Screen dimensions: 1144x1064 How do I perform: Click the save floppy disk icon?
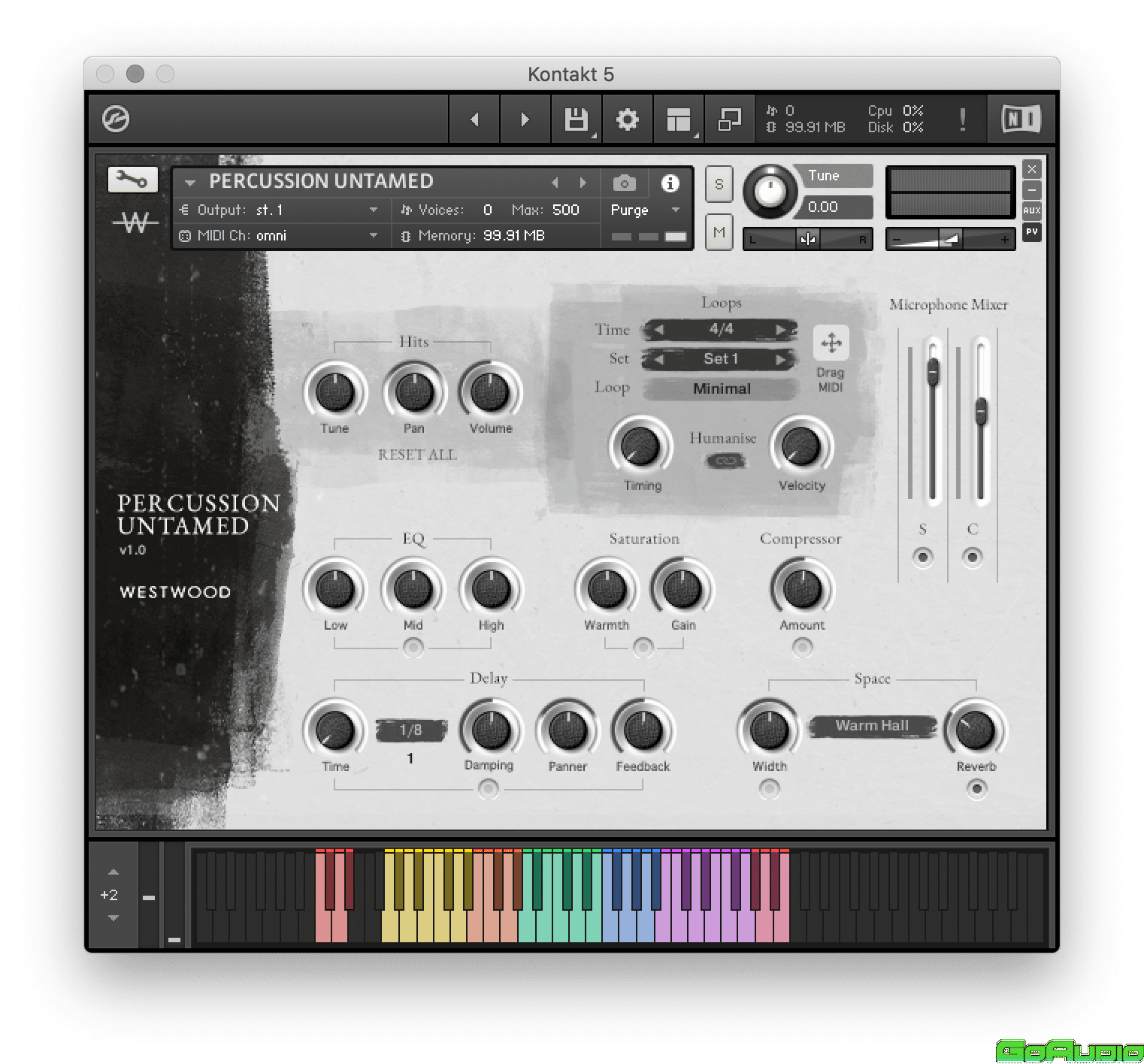tap(576, 119)
